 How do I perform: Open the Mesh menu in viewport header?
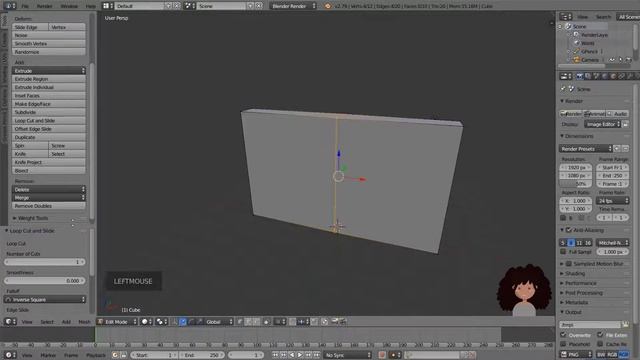(x=84, y=322)
